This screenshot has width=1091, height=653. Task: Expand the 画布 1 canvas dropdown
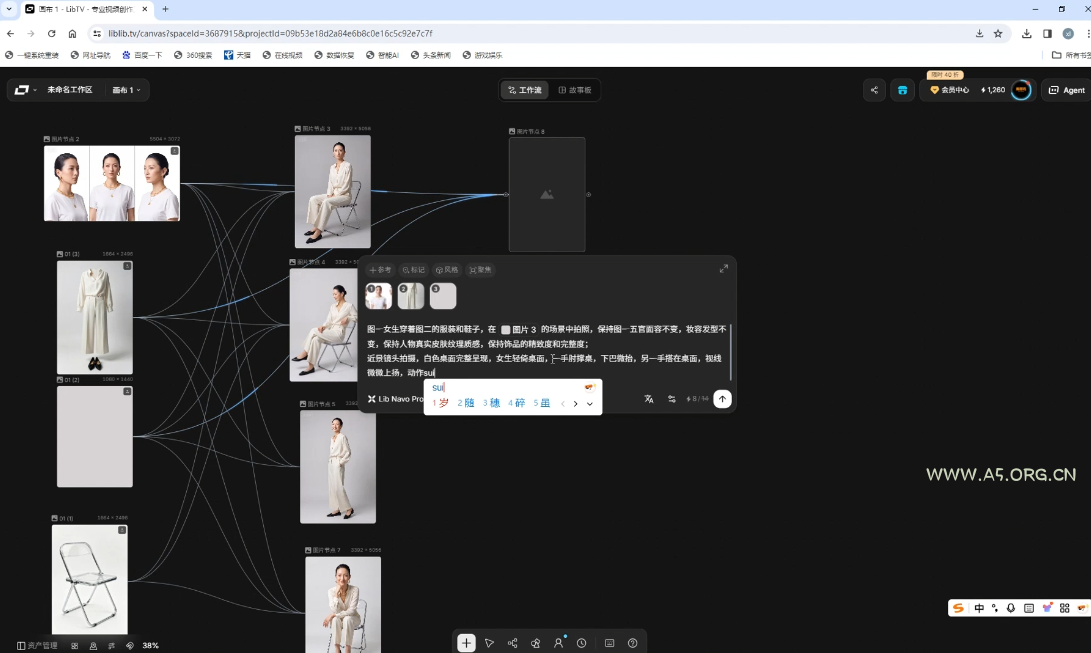(127, 90)
